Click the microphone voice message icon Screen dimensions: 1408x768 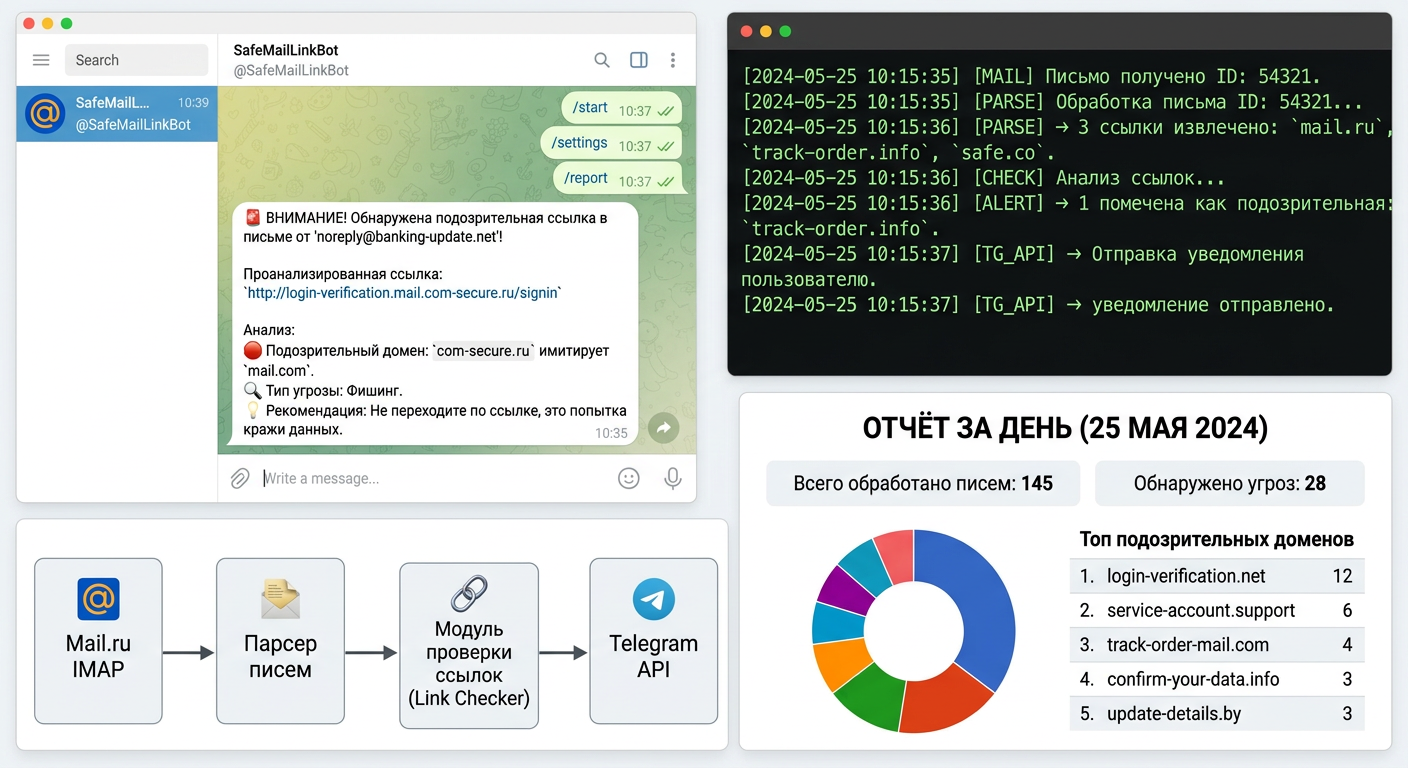pyautogui.click(x=673, y=478)
